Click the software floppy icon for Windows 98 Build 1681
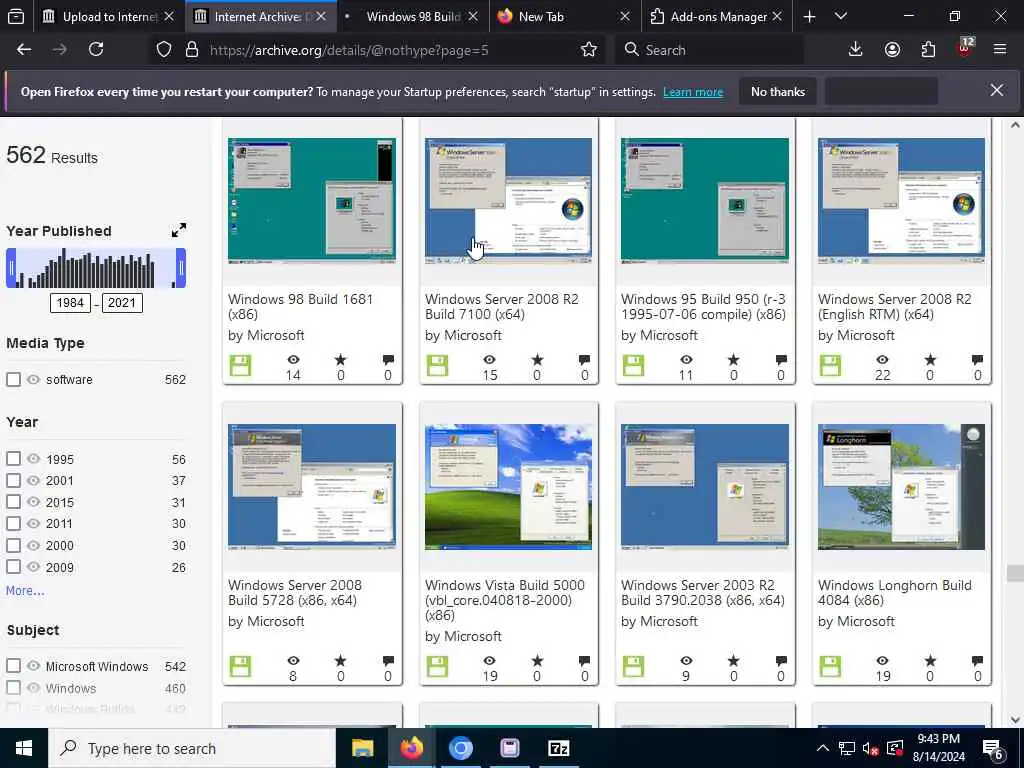 pos(240,366)
